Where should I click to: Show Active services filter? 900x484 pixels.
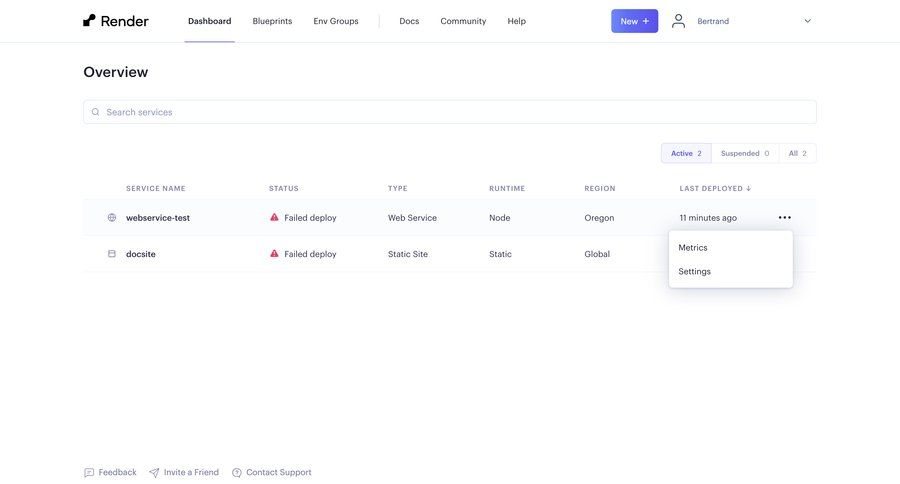(686, 153)
